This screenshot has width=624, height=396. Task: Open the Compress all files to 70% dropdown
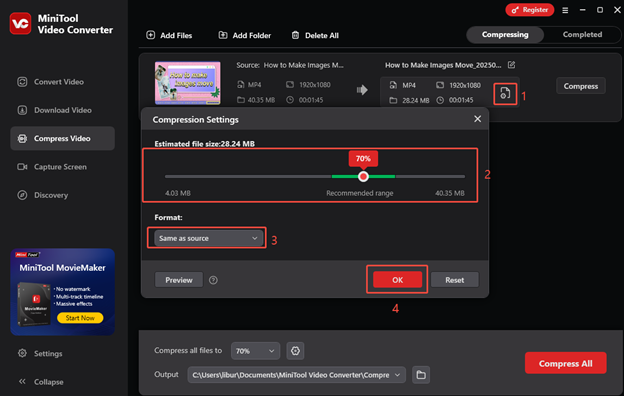click(255, 351)
